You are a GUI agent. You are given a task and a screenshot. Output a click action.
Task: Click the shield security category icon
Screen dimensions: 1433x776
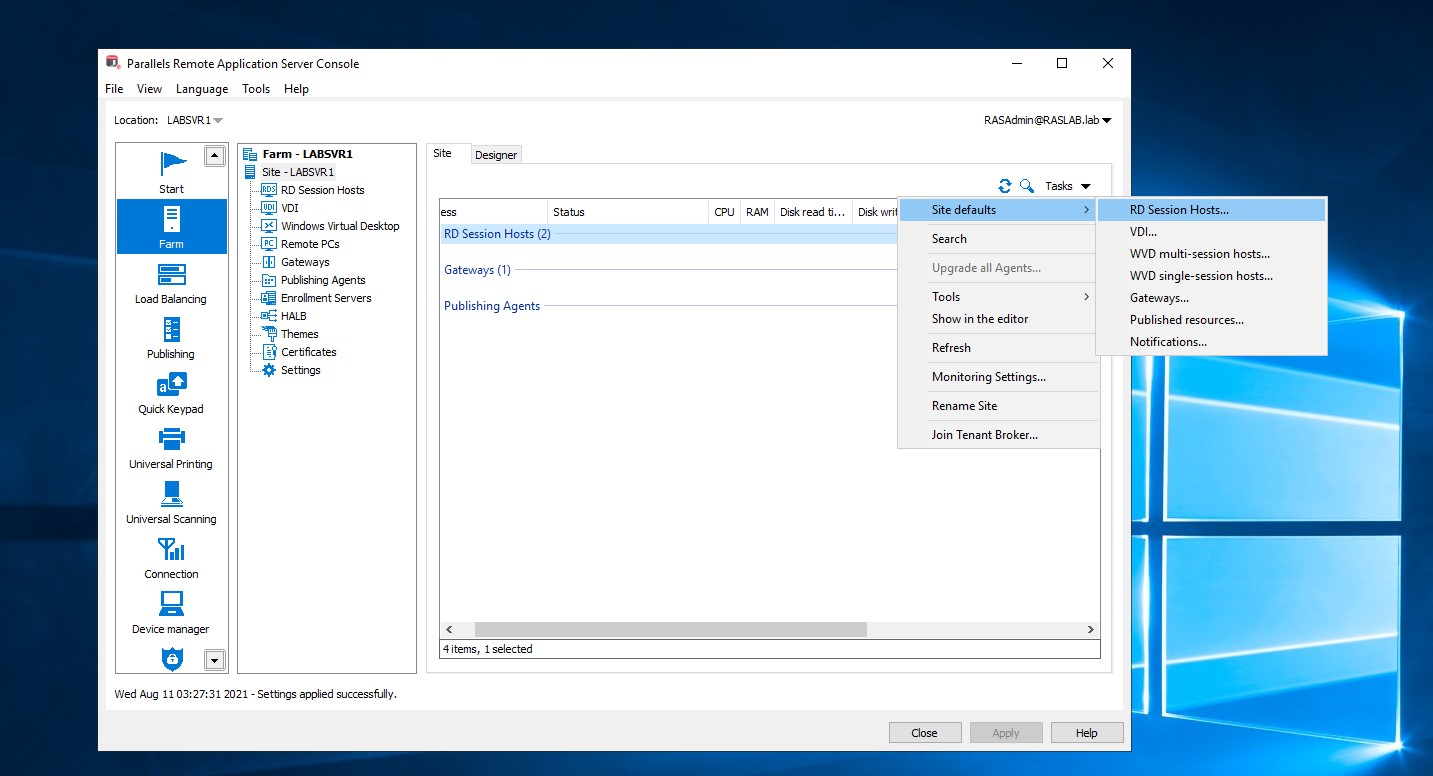(172, 658)
